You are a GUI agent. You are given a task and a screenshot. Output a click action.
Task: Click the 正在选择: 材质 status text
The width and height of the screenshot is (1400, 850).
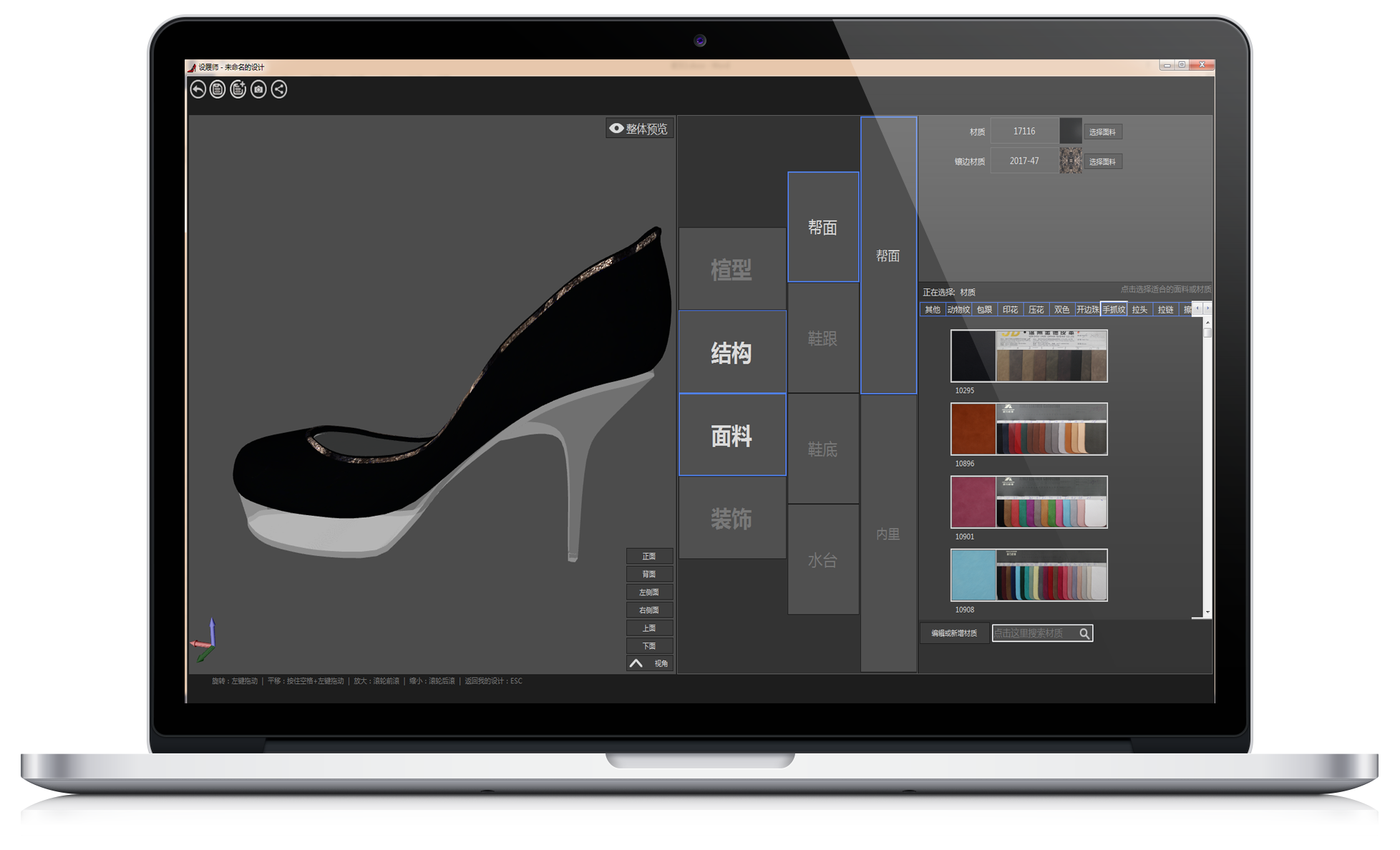coord(948,292)
